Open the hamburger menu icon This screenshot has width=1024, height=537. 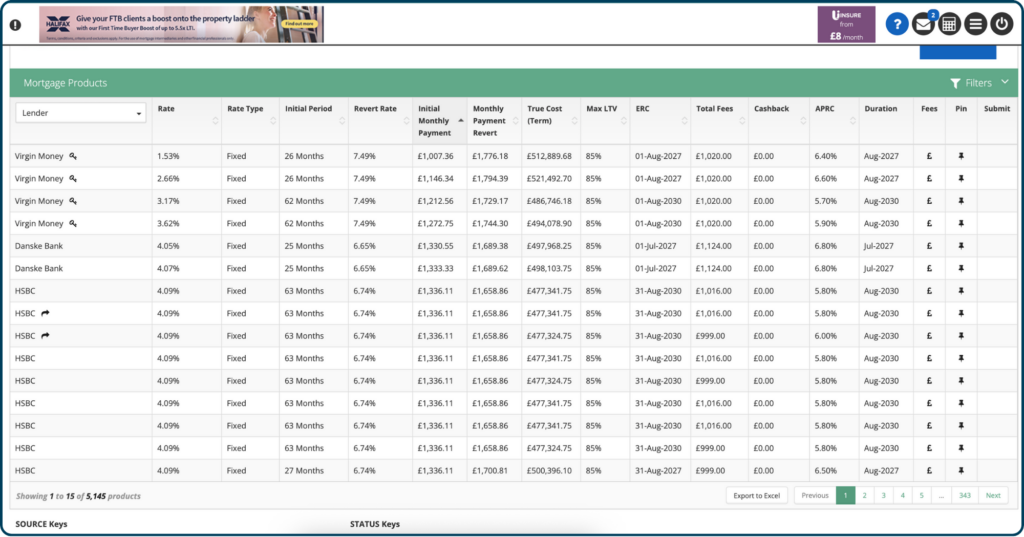[x=975, y=25]
